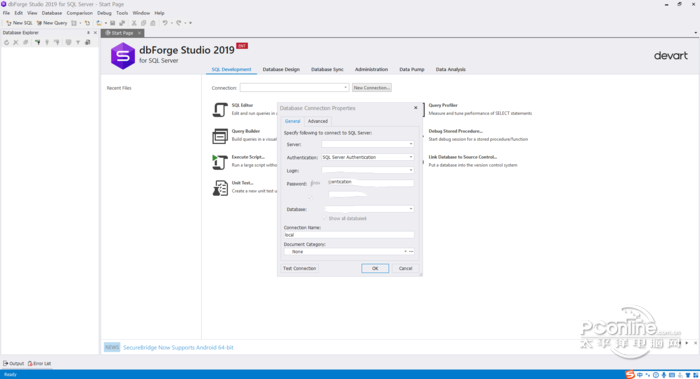This screenshot has height=379, width=700.
Task: Confirm the dialog with OK
Action: coord(375,268)
